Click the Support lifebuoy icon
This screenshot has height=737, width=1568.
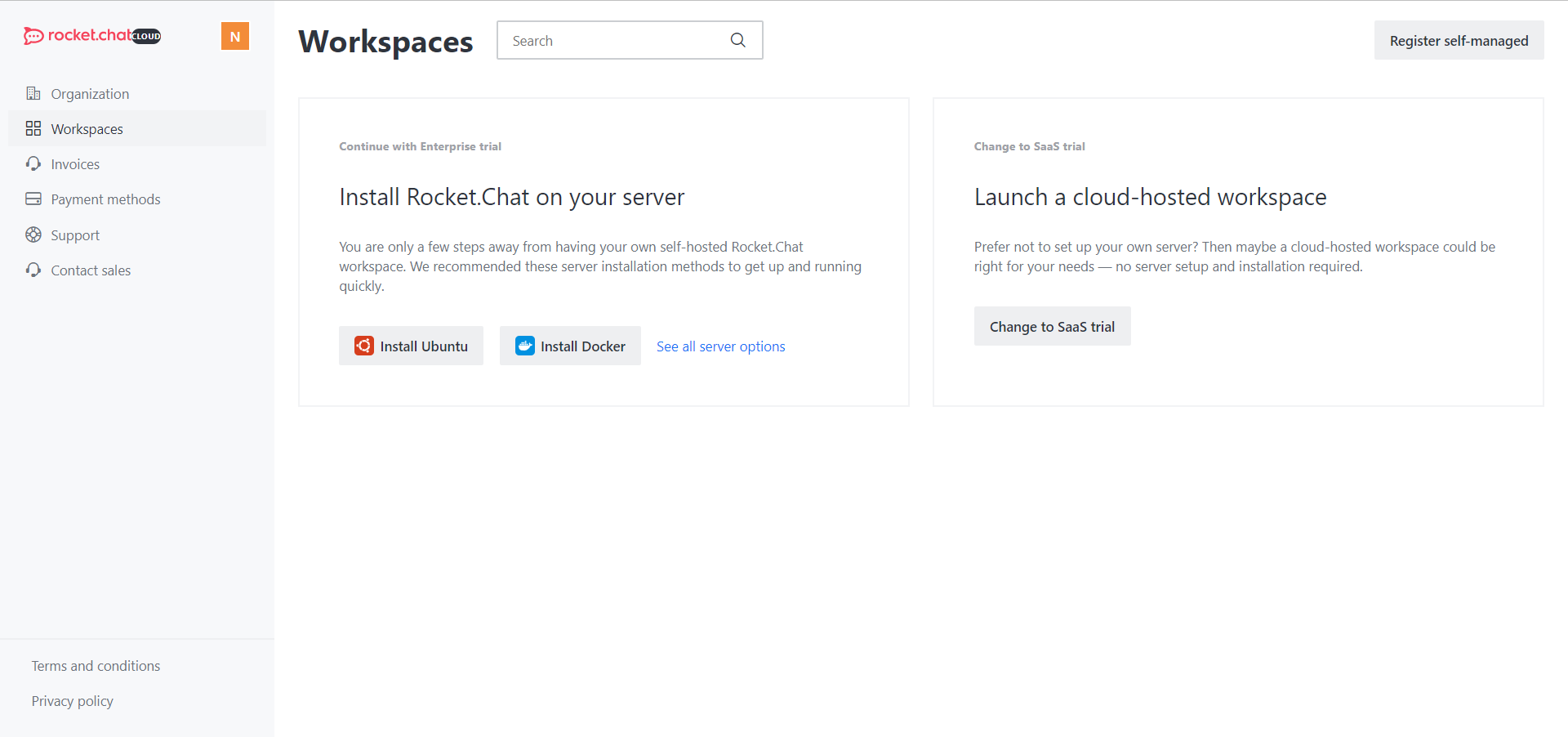(33, 234)
